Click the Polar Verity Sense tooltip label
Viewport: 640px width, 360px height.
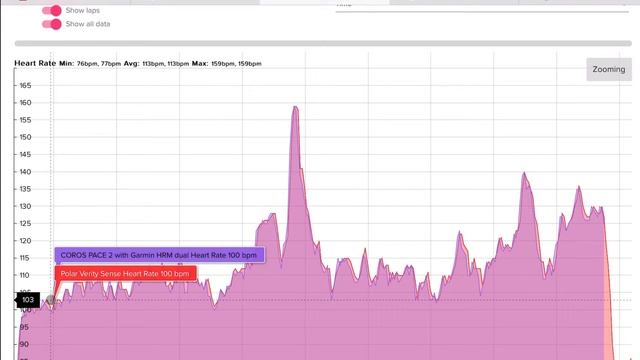click(125, 273)
